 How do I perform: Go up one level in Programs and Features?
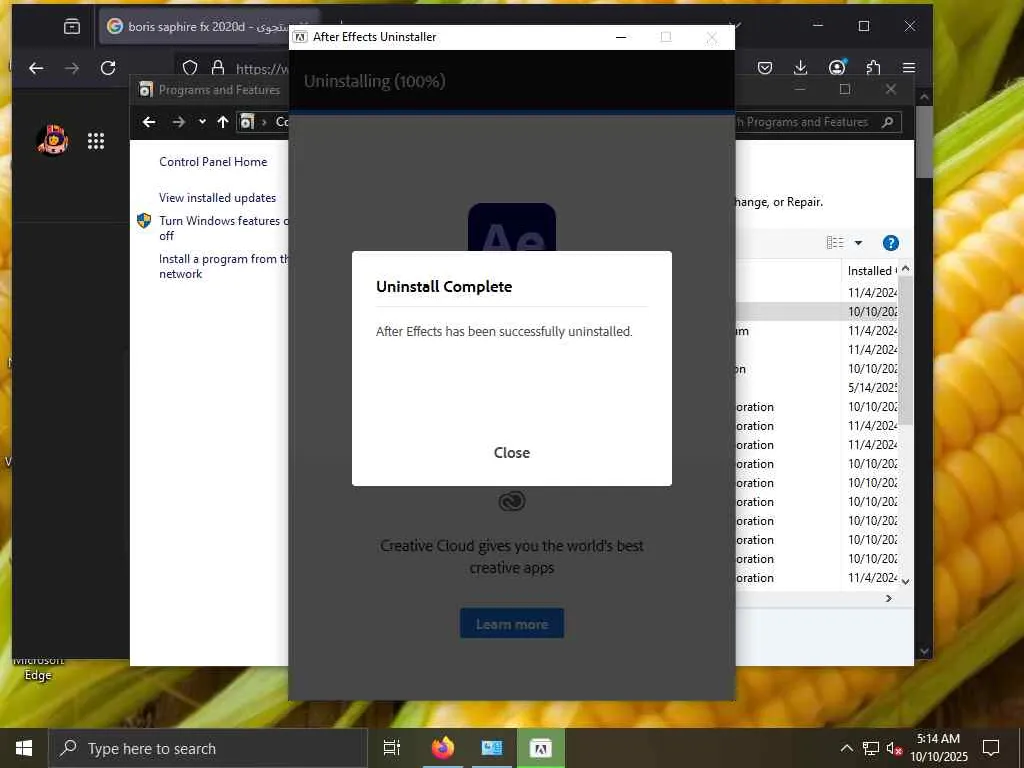pyautogui.click(x=223, y=121)
